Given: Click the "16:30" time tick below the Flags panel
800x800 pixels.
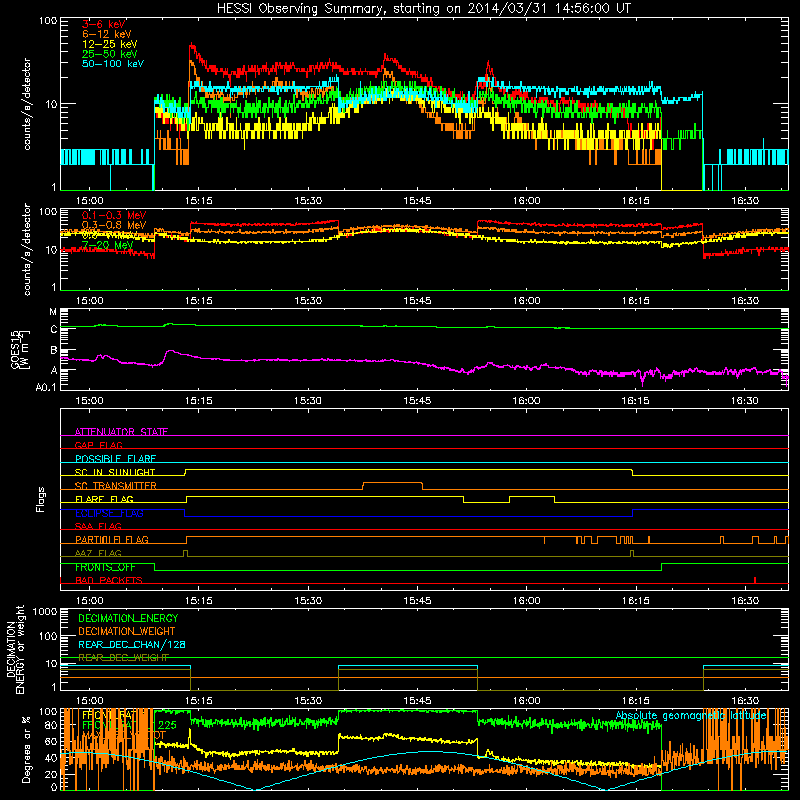Looking at the screenshot, I should [745, 601].
